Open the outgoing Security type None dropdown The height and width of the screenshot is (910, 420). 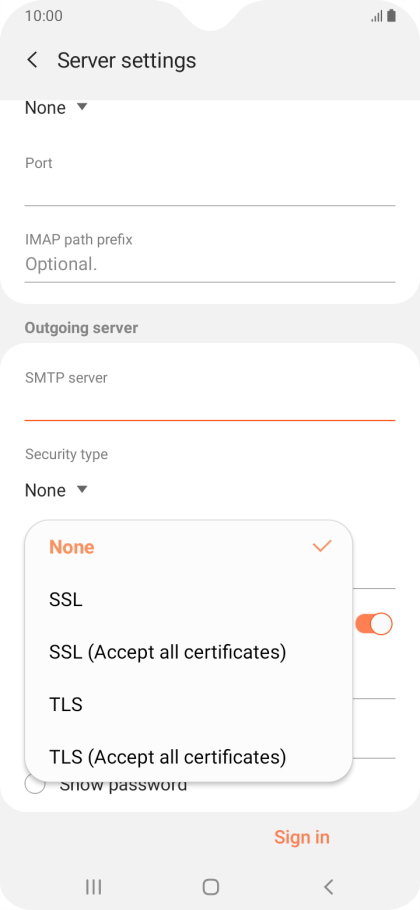tap(56, 490)
